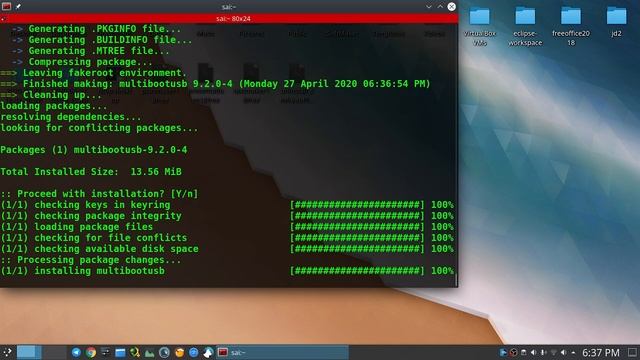Open the green chart monitor icon in the taskbar
The image size is (640, 360).
pos(149,352)
